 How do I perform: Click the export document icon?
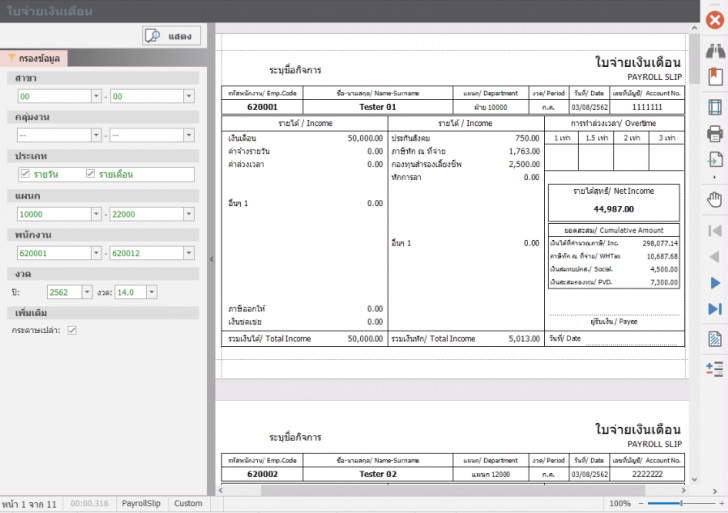(714, 161)
